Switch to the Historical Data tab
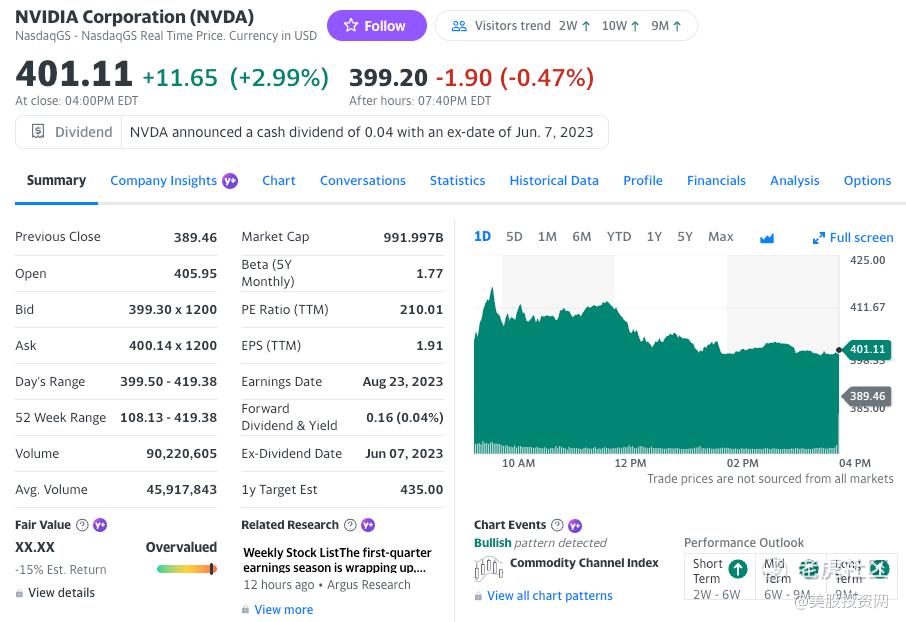 (x=554, y=181)
